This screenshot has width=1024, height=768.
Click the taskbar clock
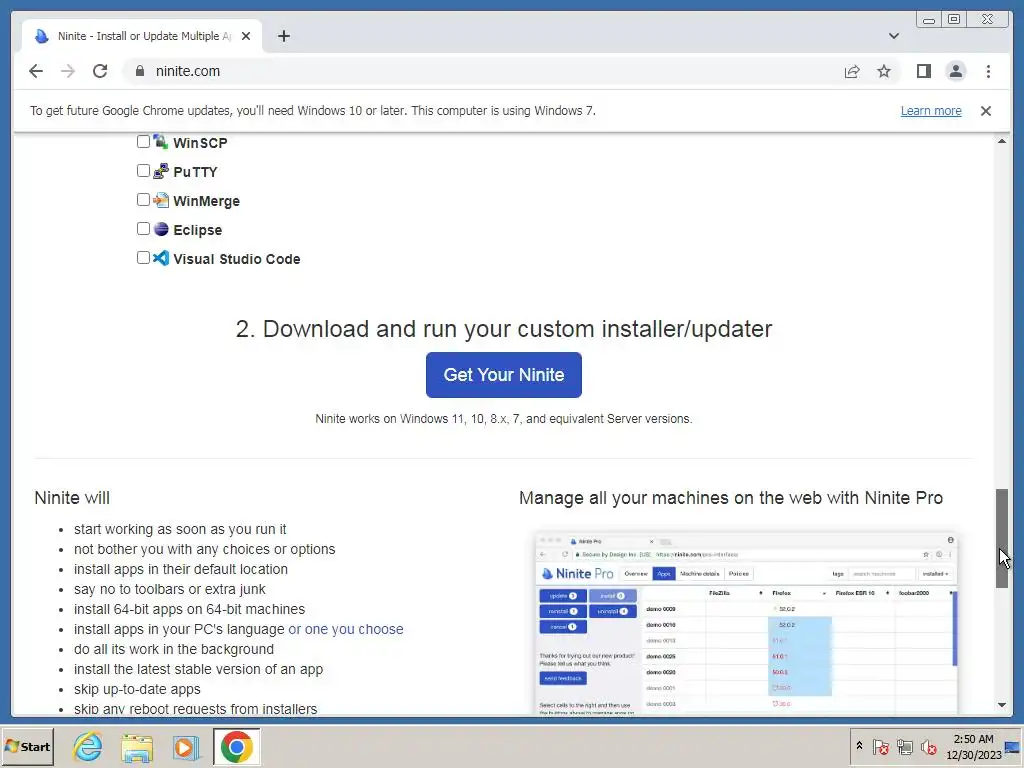[x=973, y=746]
